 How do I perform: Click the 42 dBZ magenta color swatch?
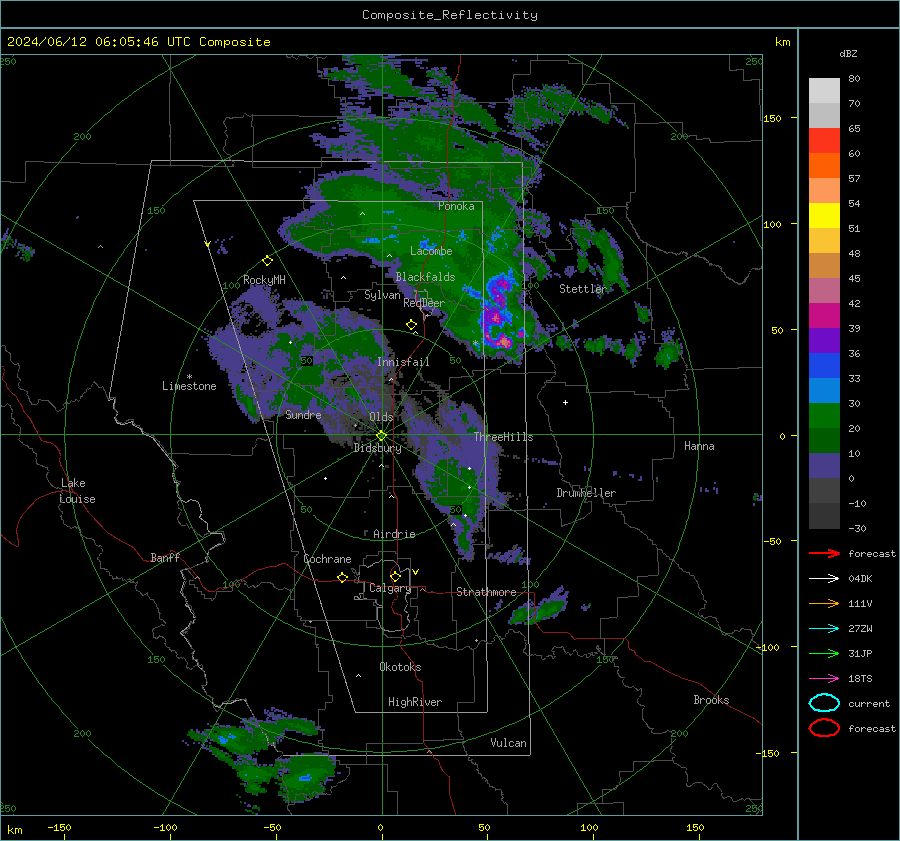824,315
